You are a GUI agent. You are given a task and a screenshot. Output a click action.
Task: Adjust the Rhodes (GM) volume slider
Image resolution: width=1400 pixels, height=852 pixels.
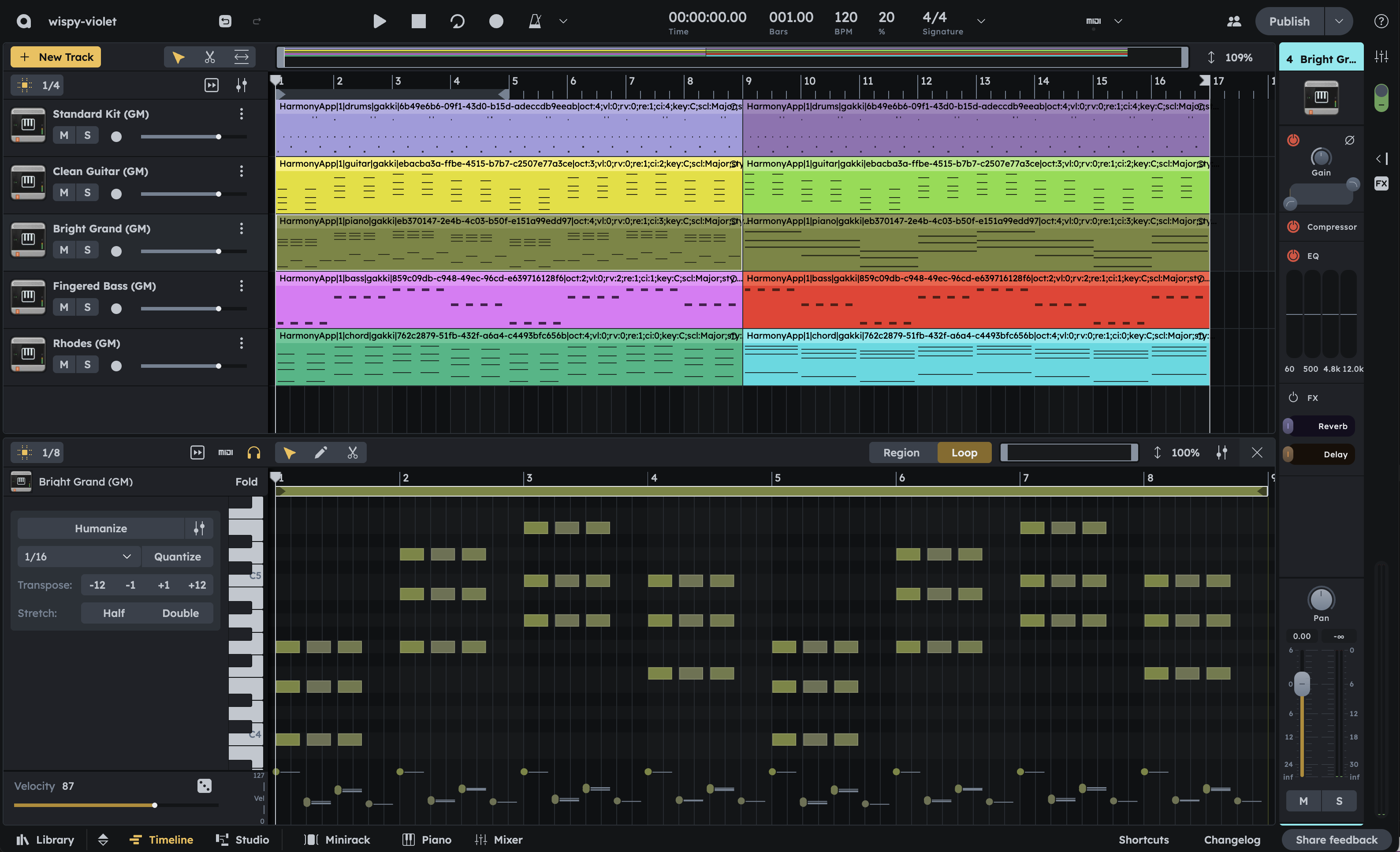(194, 366)
